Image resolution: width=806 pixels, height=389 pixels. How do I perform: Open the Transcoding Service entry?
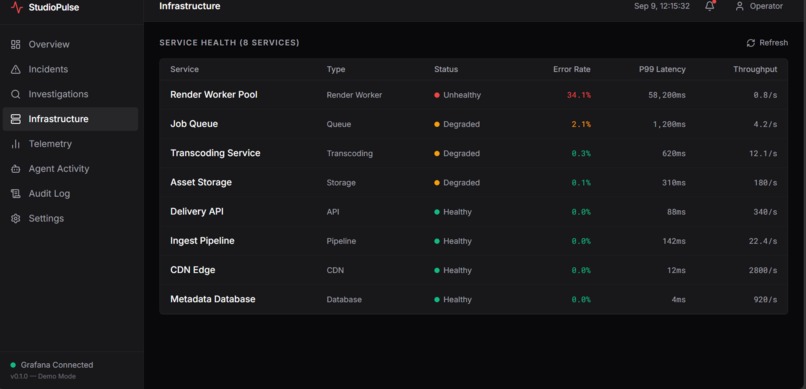473,154
